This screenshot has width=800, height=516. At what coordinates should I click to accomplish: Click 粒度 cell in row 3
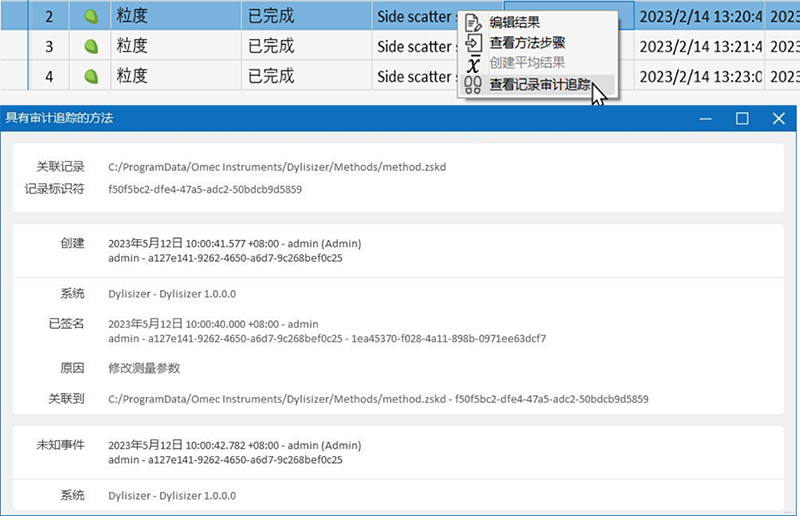[x=176, y=46]
